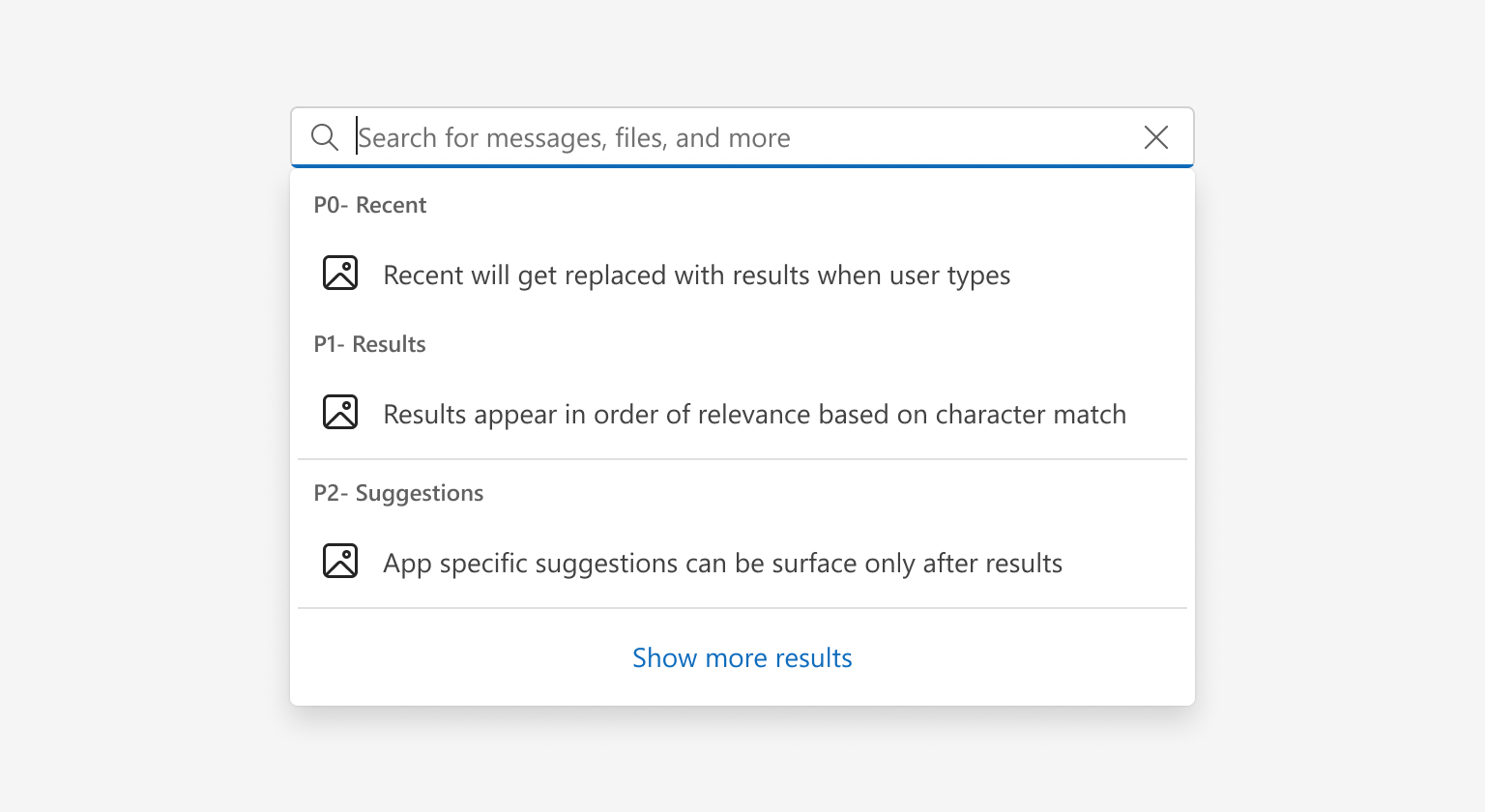
Task: Clear the search box with the X icon
Action: click(1156, 137)
